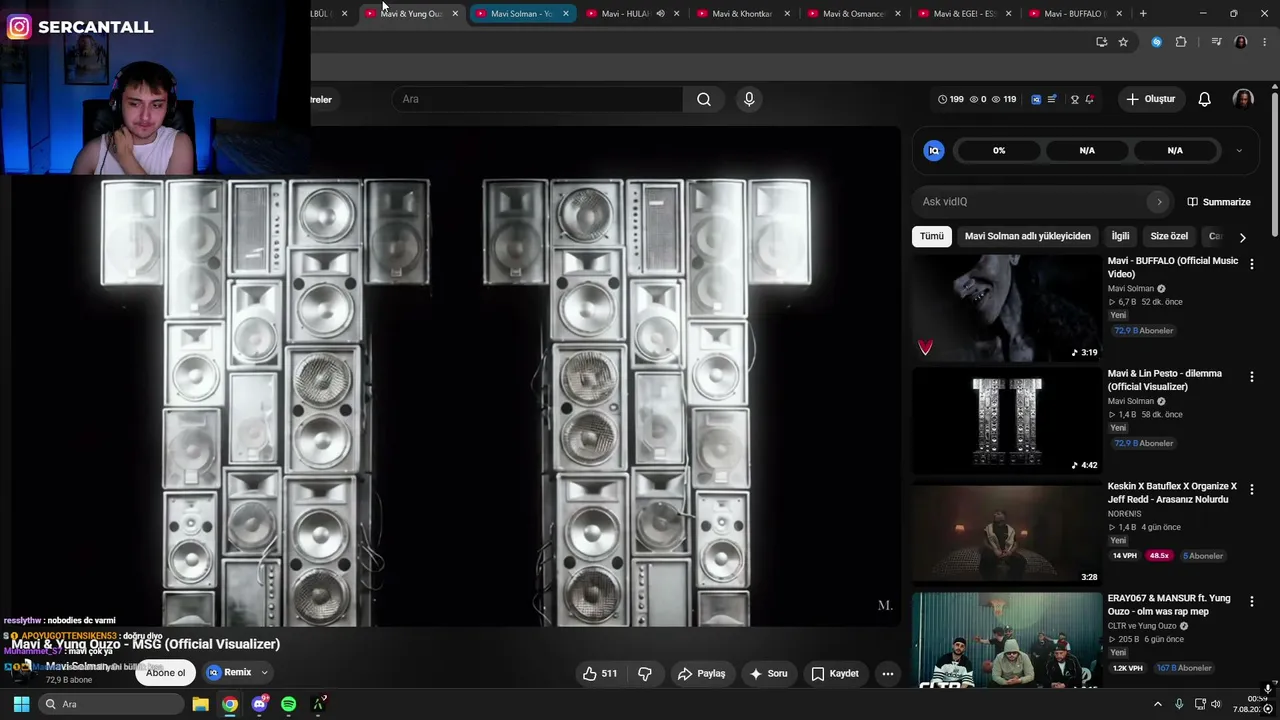Open options for Keskin X Batuflex video
Image resolution: width=1280 pixels, height=720 pixels.
tap(1251, 490)
